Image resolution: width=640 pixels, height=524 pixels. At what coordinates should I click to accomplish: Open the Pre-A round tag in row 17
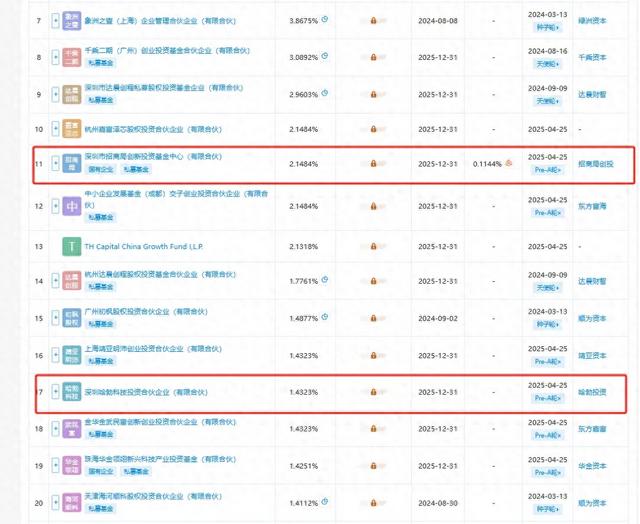point(547,398)
